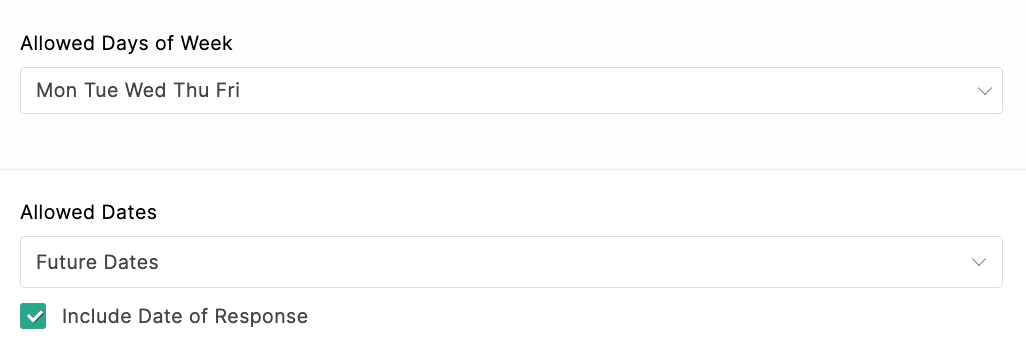The height and width of the screenshot is (362, 1026).
Task: Click the Allowed Dates heading label
Action: coord(88,212)
